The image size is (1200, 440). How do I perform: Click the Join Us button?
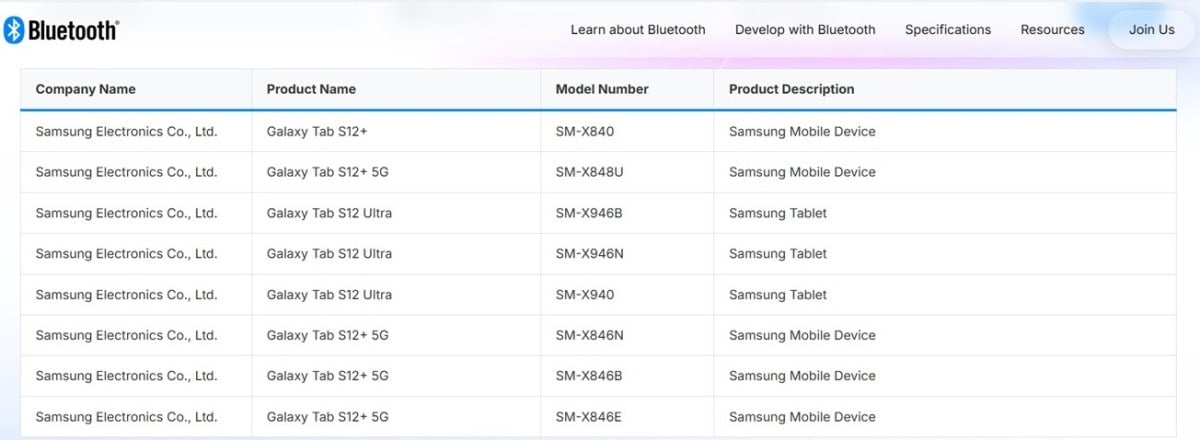click(x=1152, y=30)
